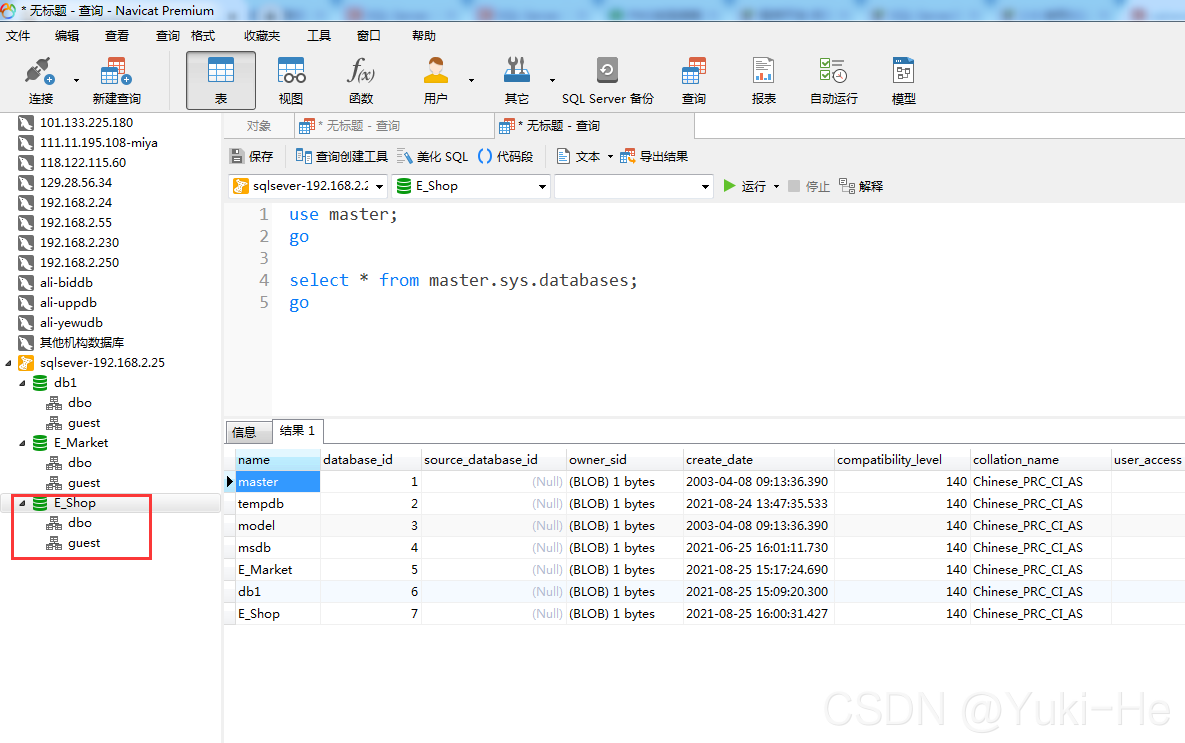Open the 查看 menu
This screenshot has height=743, width=1185.
[x=117, y=36]
